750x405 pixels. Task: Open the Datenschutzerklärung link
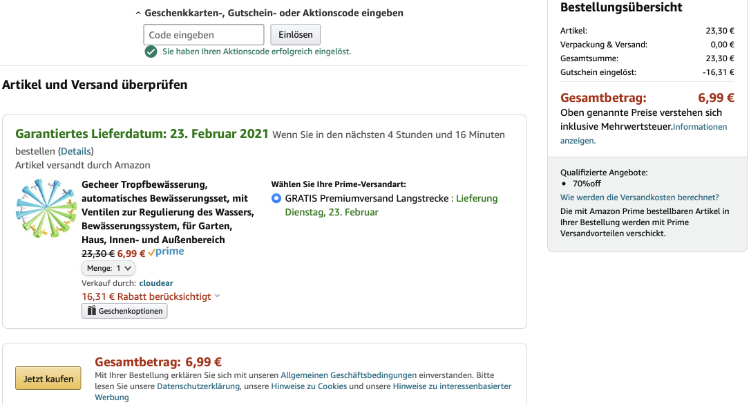[198, 386]
